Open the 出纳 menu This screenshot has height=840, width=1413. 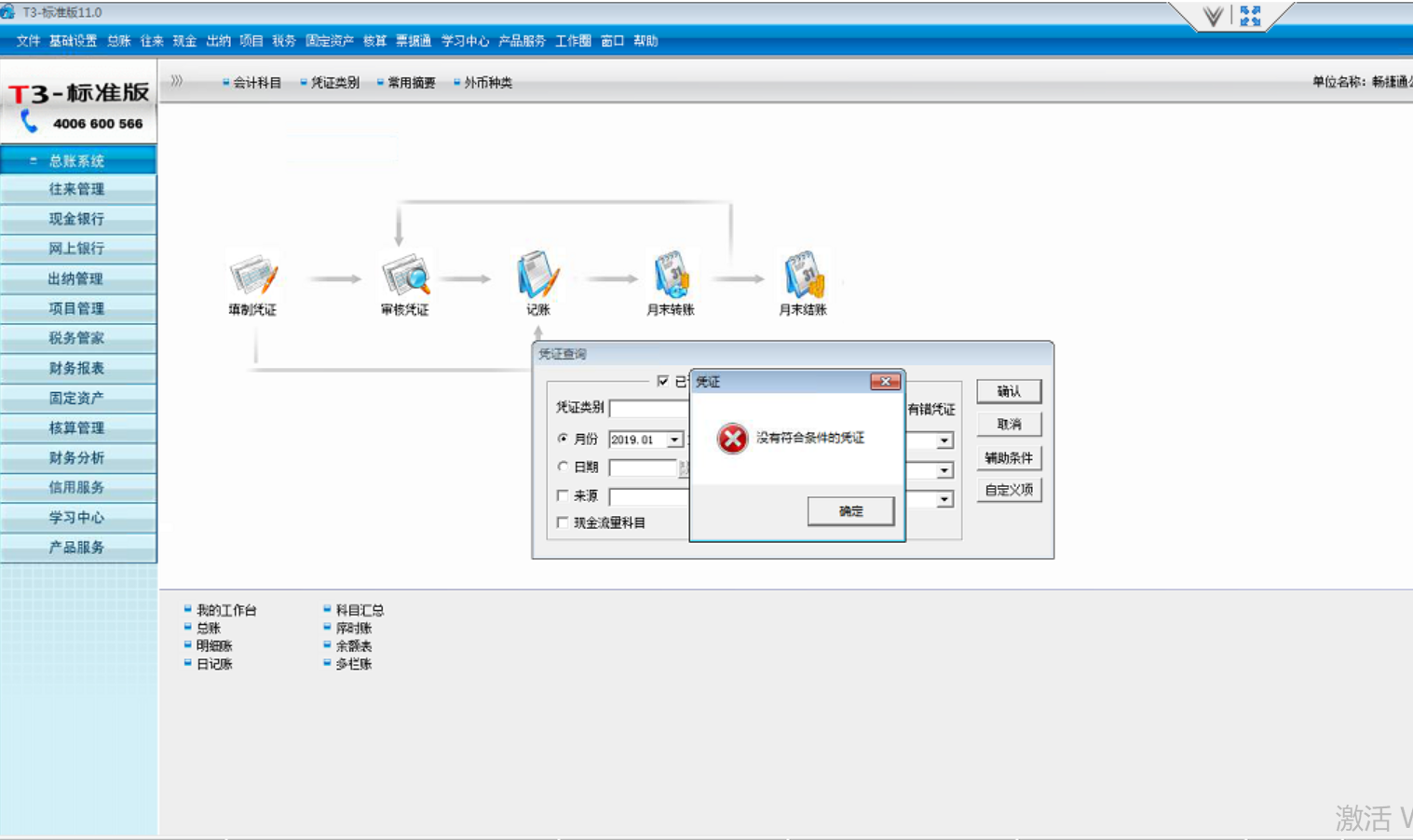(218, 41)
